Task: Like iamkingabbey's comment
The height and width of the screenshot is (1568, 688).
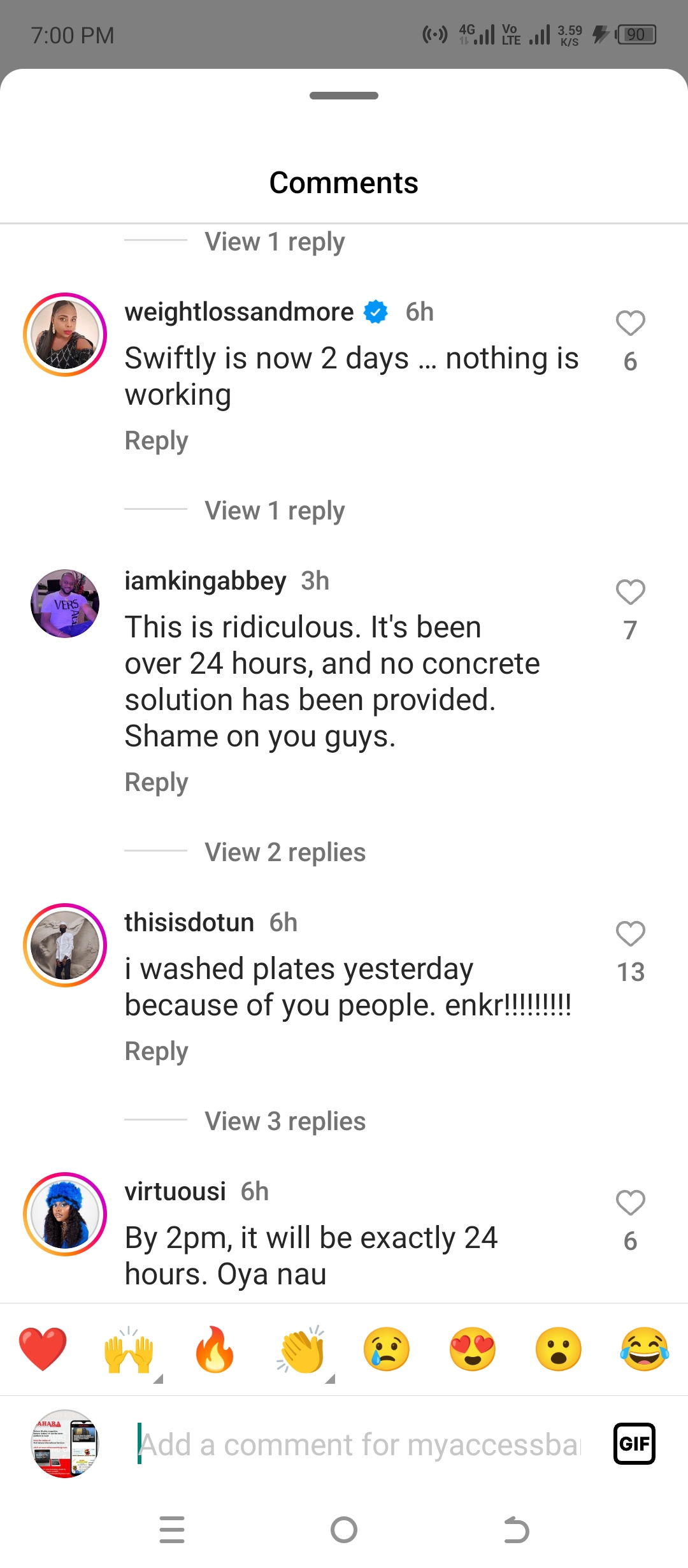Action: (630, 592)
